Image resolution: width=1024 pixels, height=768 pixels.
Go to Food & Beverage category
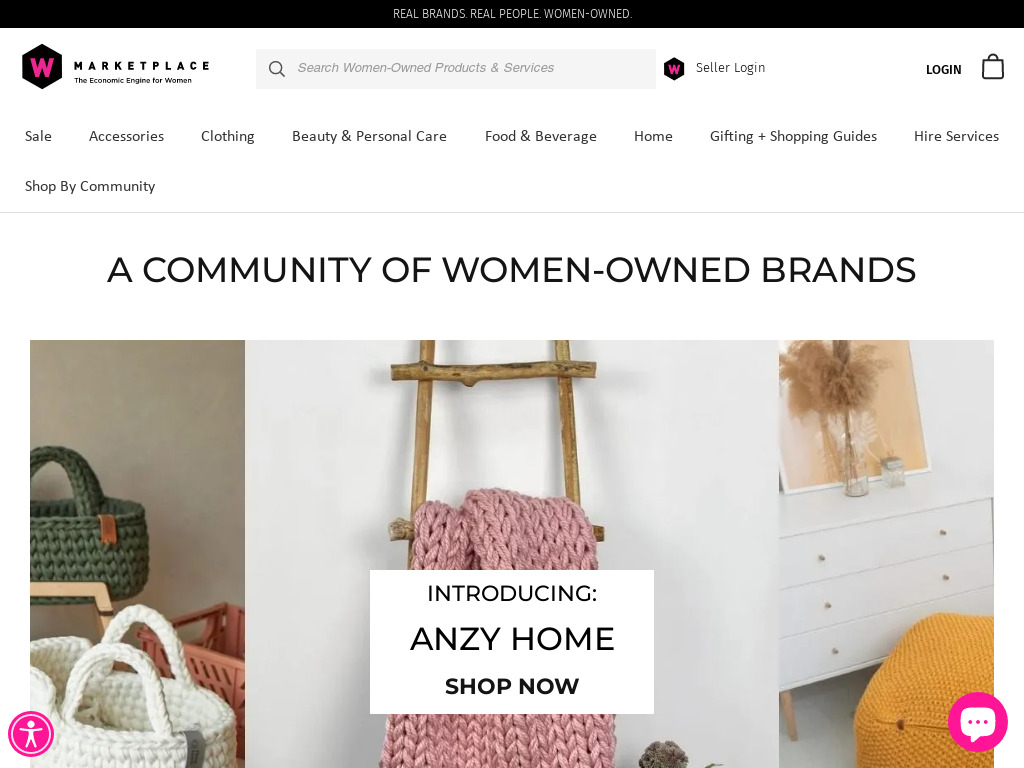tap(541, 136)
